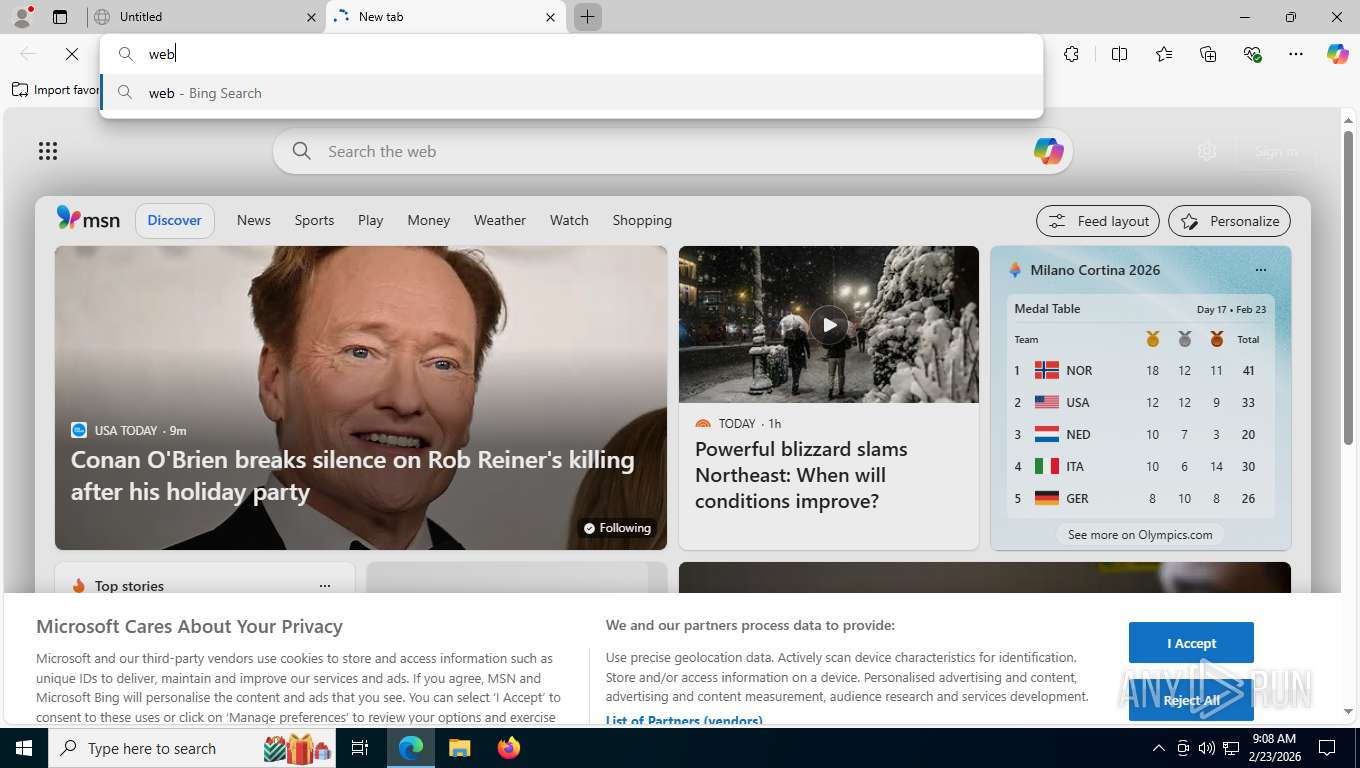Switch to the Play tab
The width and height of the screenshot is (1360, 768).
(371, 220)
